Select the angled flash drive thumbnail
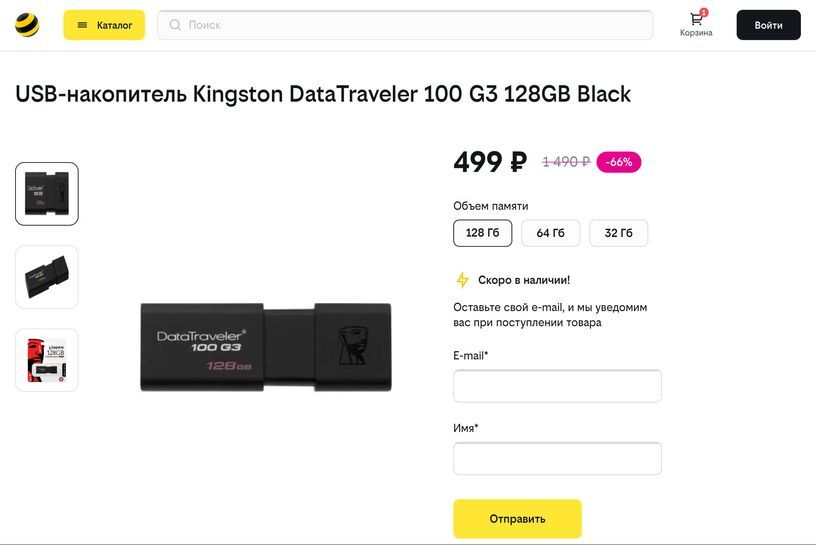The width and height of the screenshot is (816, 545). (x=47, y=277)
